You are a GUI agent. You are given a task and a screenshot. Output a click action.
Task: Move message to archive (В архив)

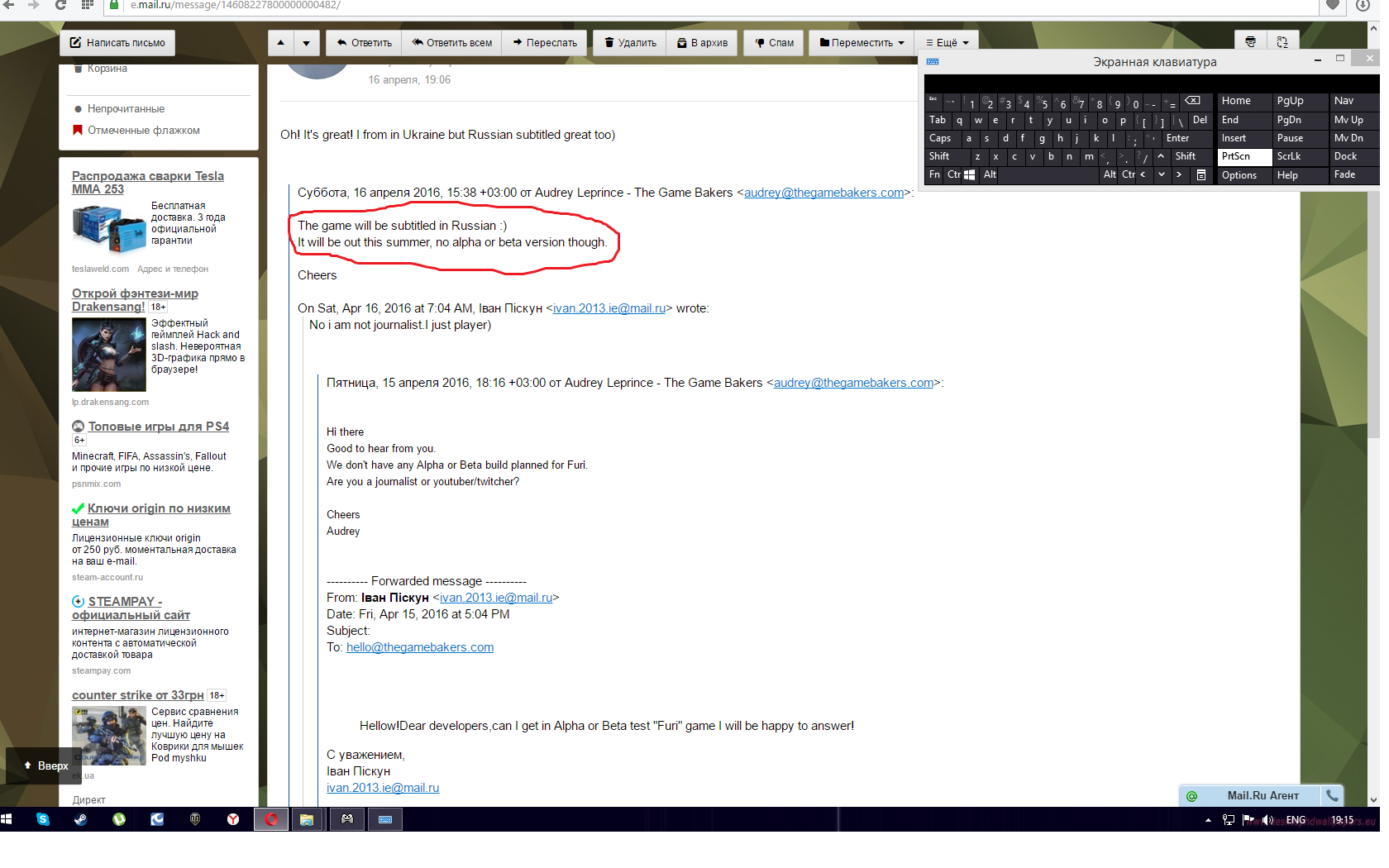click(702, 43)
